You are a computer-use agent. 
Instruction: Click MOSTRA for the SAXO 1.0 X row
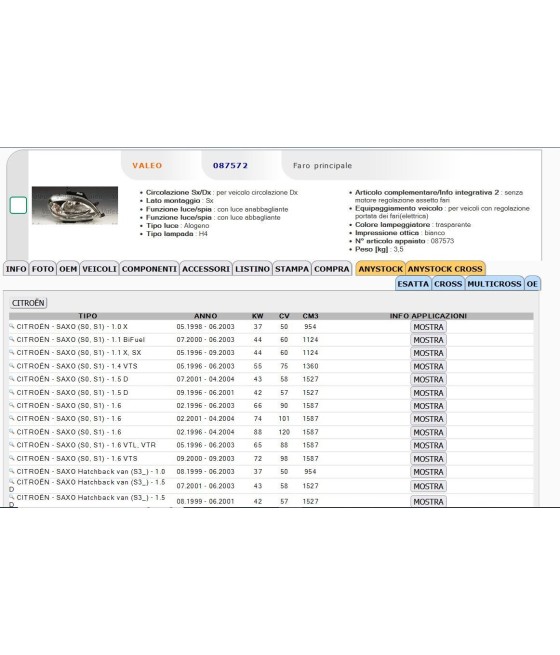(428, 327)
